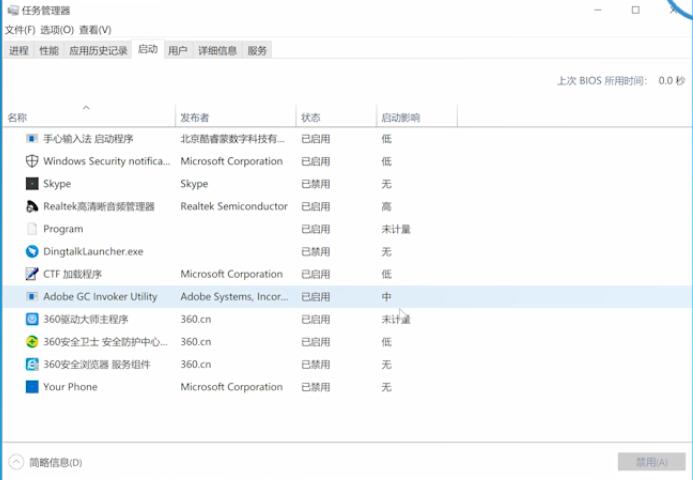Select the Skype startup entry name
This screenshot has width=693, height=480.
[x=57, y=184]
